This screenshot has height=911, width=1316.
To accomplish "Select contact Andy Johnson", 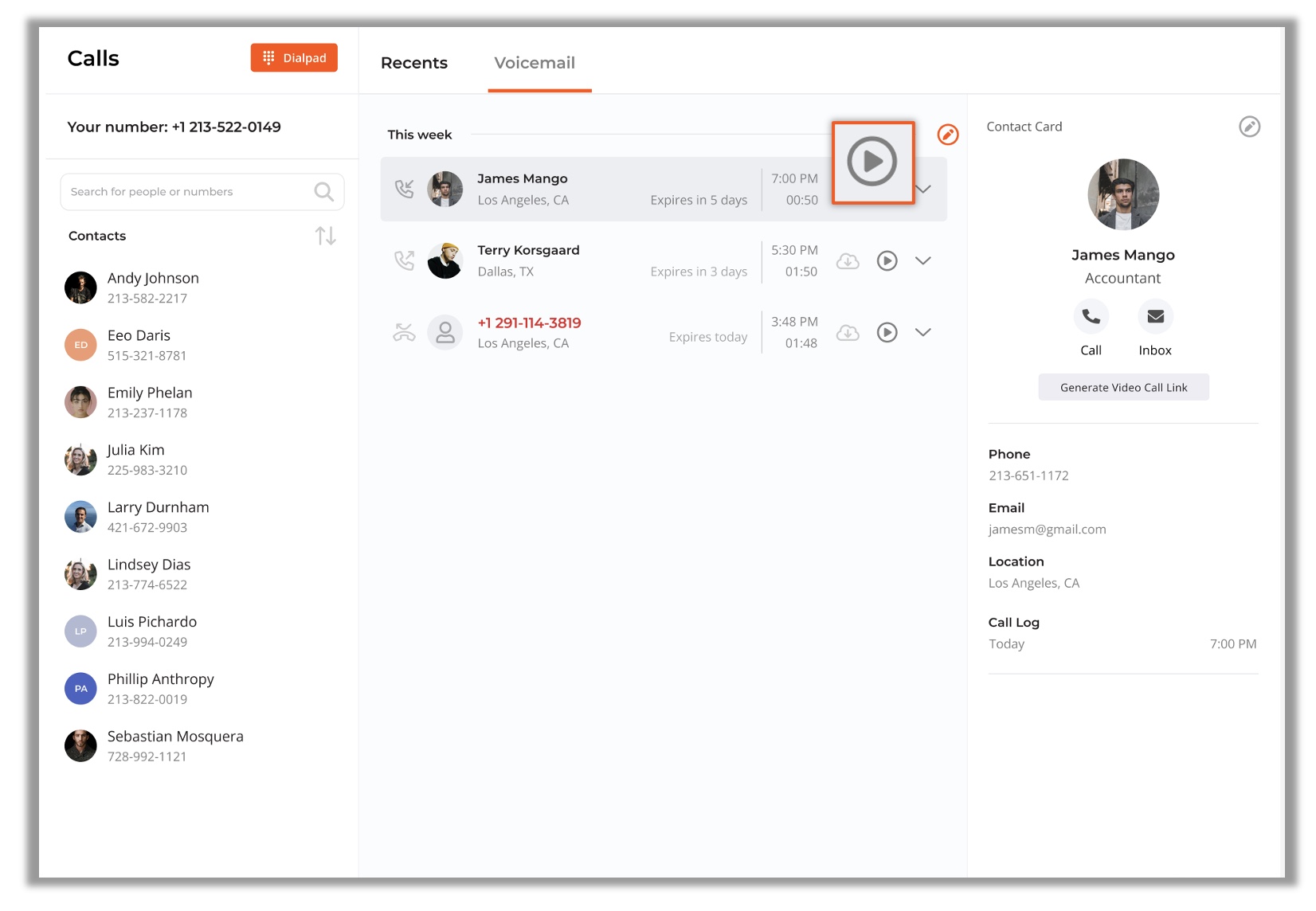I will [202, 288].
